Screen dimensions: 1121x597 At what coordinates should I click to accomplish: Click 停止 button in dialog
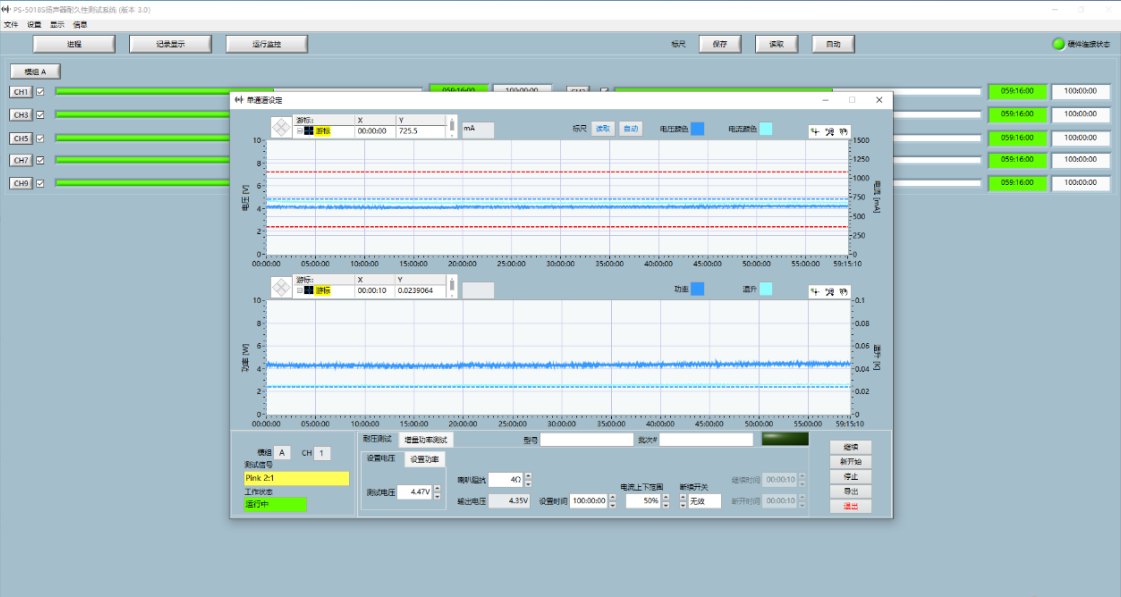[x=851, y=477]
